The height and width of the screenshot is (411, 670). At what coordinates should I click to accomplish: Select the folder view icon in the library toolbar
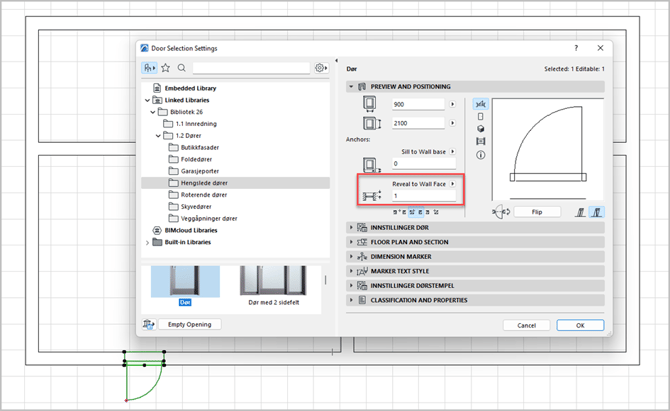coord(150,68)
